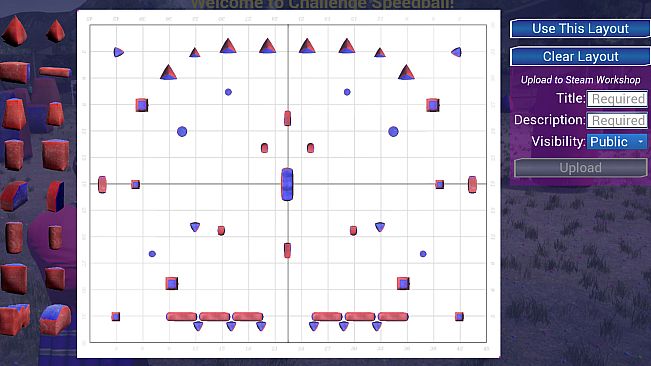The height and width of the screenshot is (366, 651).
Task: Pick the thin horizontal snake beam bunker
Action: (55, 72)
